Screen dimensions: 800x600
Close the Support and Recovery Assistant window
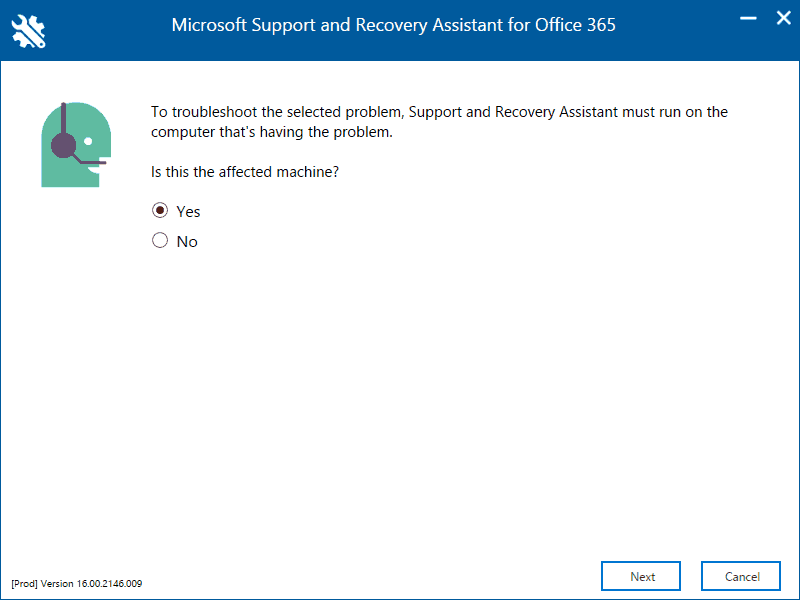click(x=780, y=18)
